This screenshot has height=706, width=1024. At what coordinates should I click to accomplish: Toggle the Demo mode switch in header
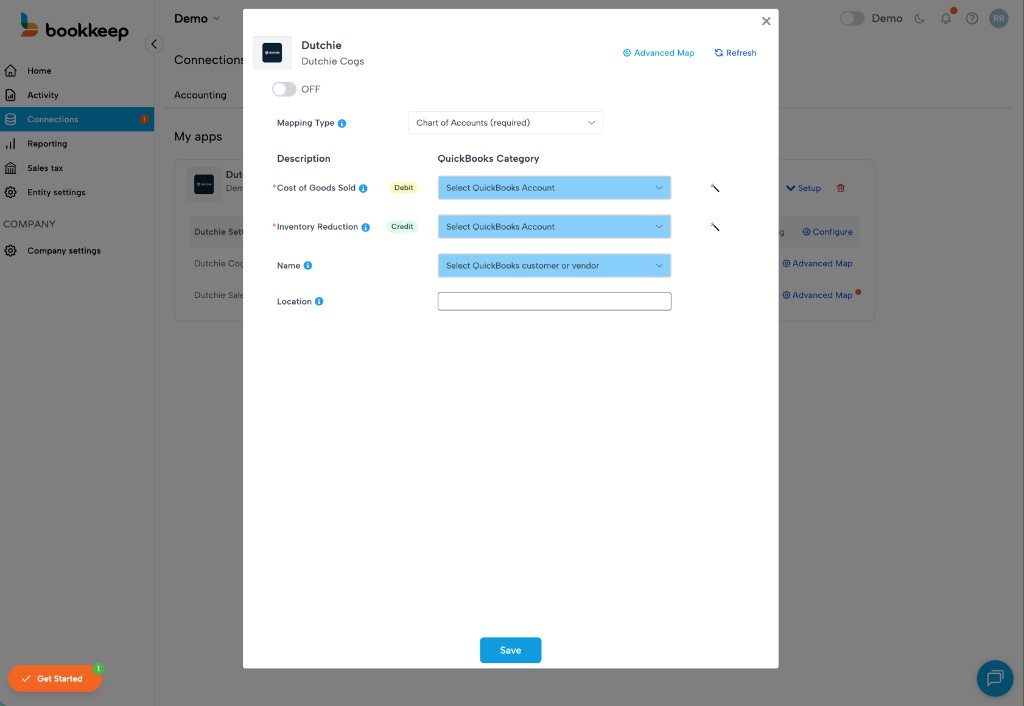[x=852, y=18]
